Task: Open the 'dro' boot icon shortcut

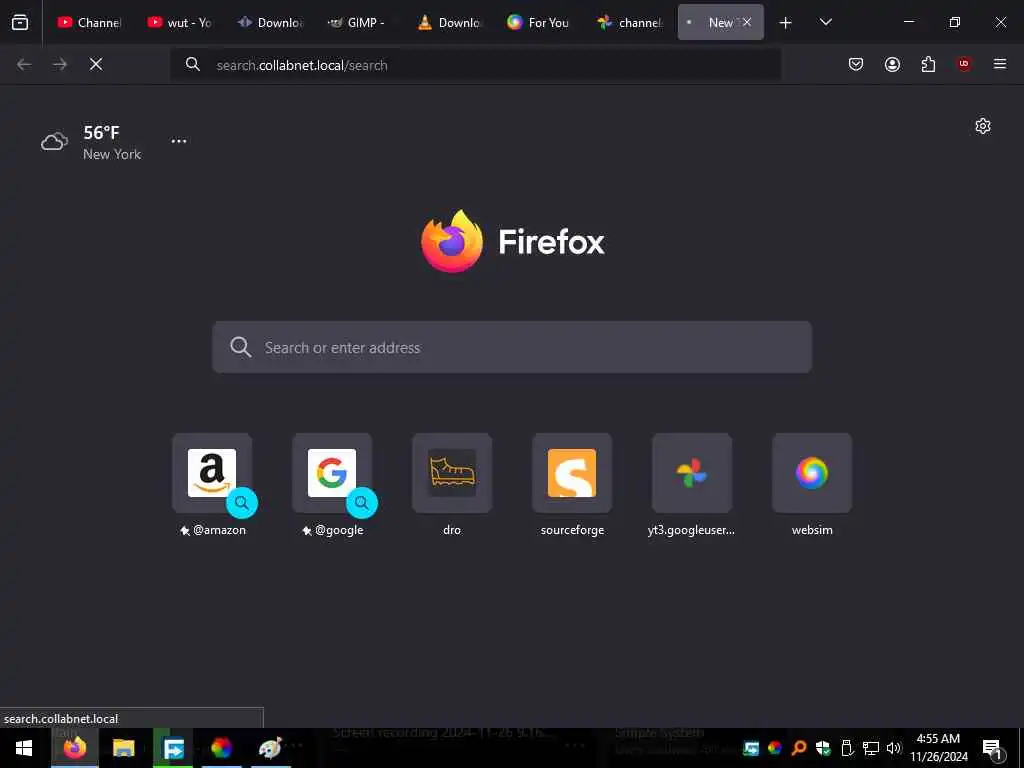Action: tap(452, 473)
